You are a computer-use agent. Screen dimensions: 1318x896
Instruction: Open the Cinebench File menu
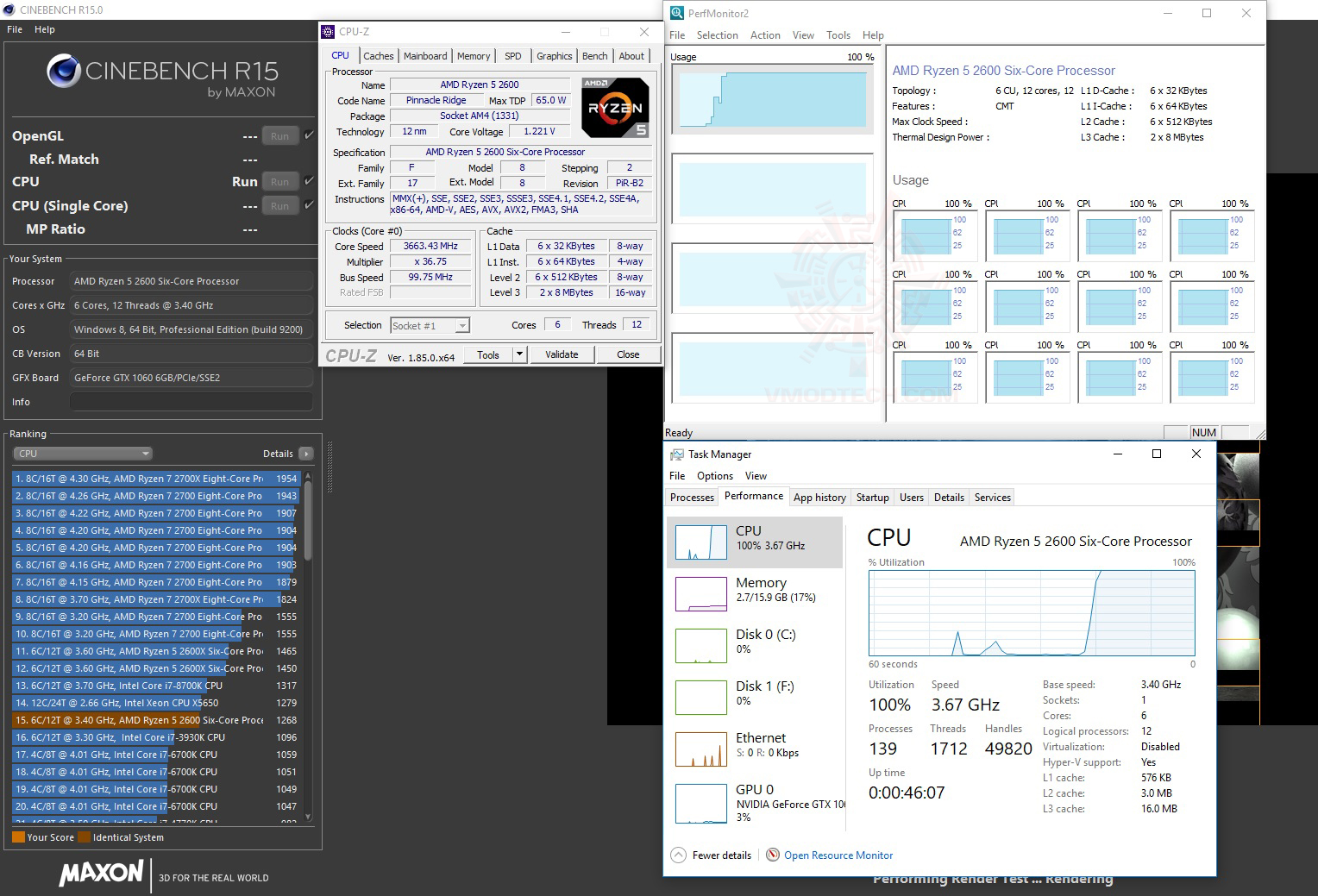tap(15, 29)
